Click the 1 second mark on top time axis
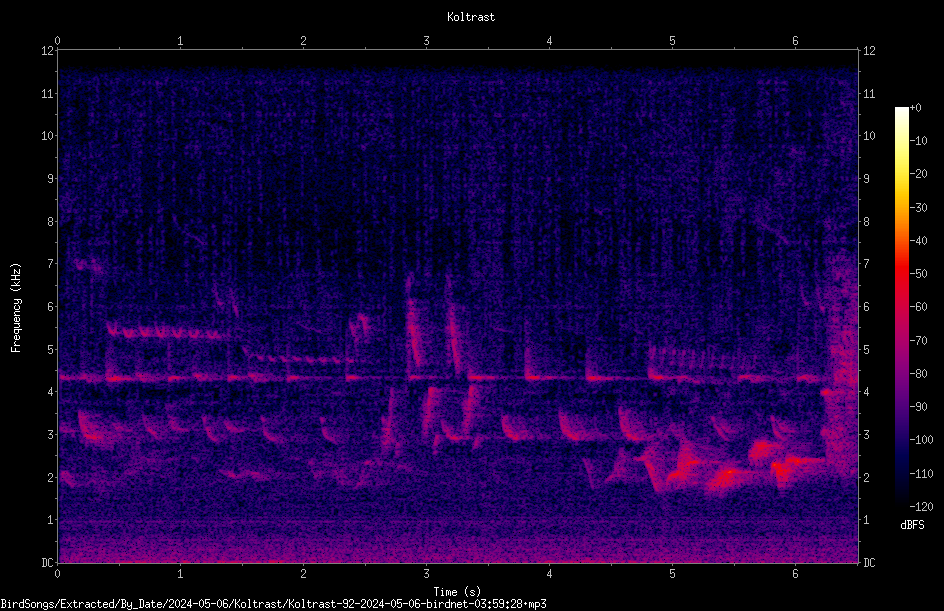The image size is (944, 611). coord(180,41)
